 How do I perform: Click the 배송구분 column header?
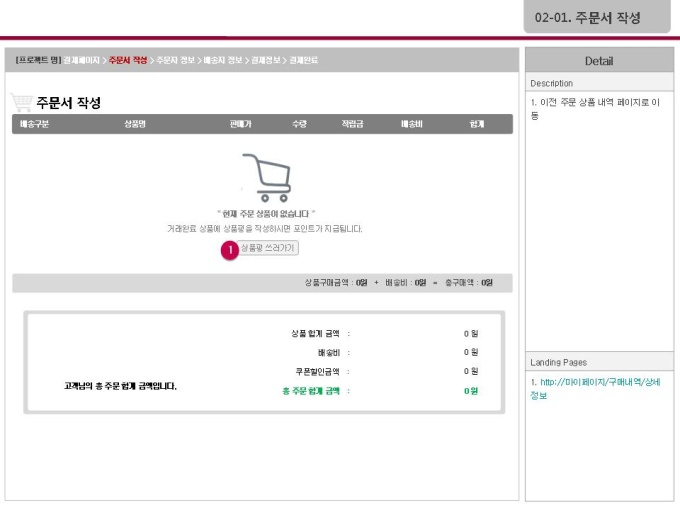pos(35,125)
